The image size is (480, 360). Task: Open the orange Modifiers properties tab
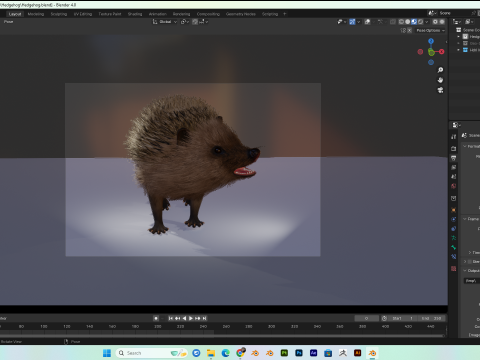pyautogui.click(x=454, y=210)
